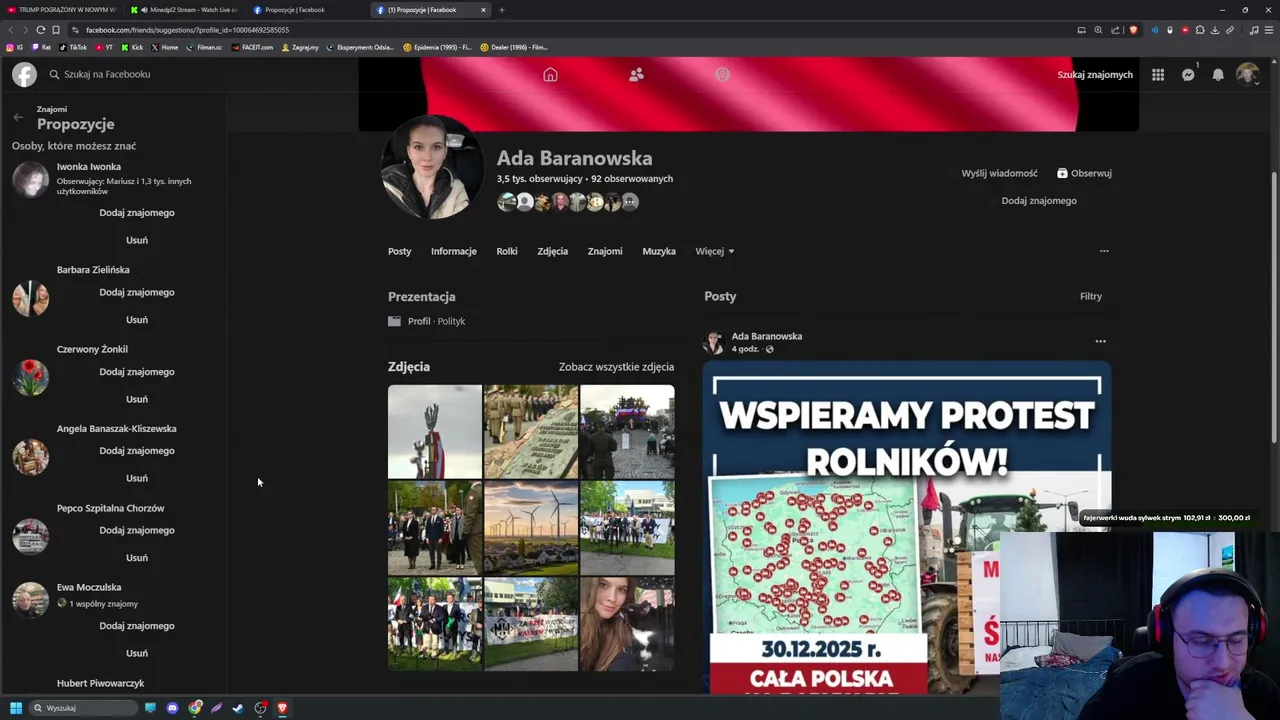Open the WSPIERAMY PROTEST ROLNIKÓW post image

[907, 528]
